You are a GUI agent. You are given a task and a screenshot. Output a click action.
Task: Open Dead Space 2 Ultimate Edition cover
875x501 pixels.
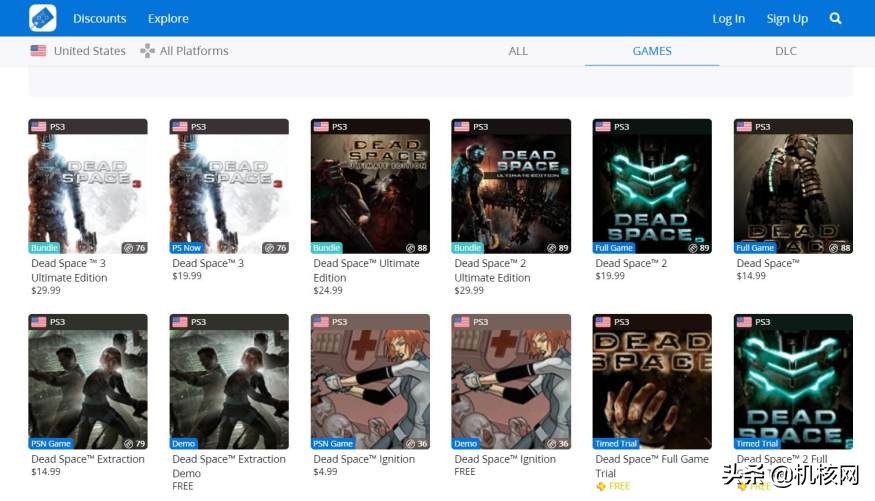pyautogui.click(x=511, y=186)
